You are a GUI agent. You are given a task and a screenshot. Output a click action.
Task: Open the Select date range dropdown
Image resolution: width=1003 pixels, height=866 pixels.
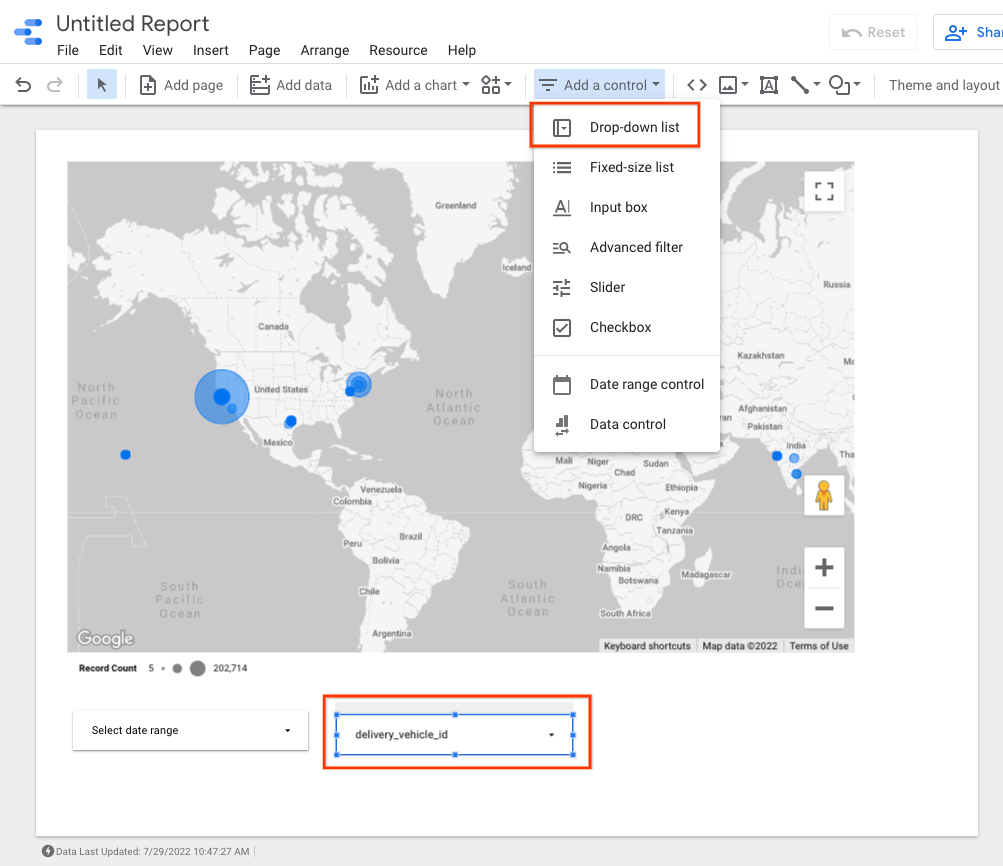[x=189, y=730]
